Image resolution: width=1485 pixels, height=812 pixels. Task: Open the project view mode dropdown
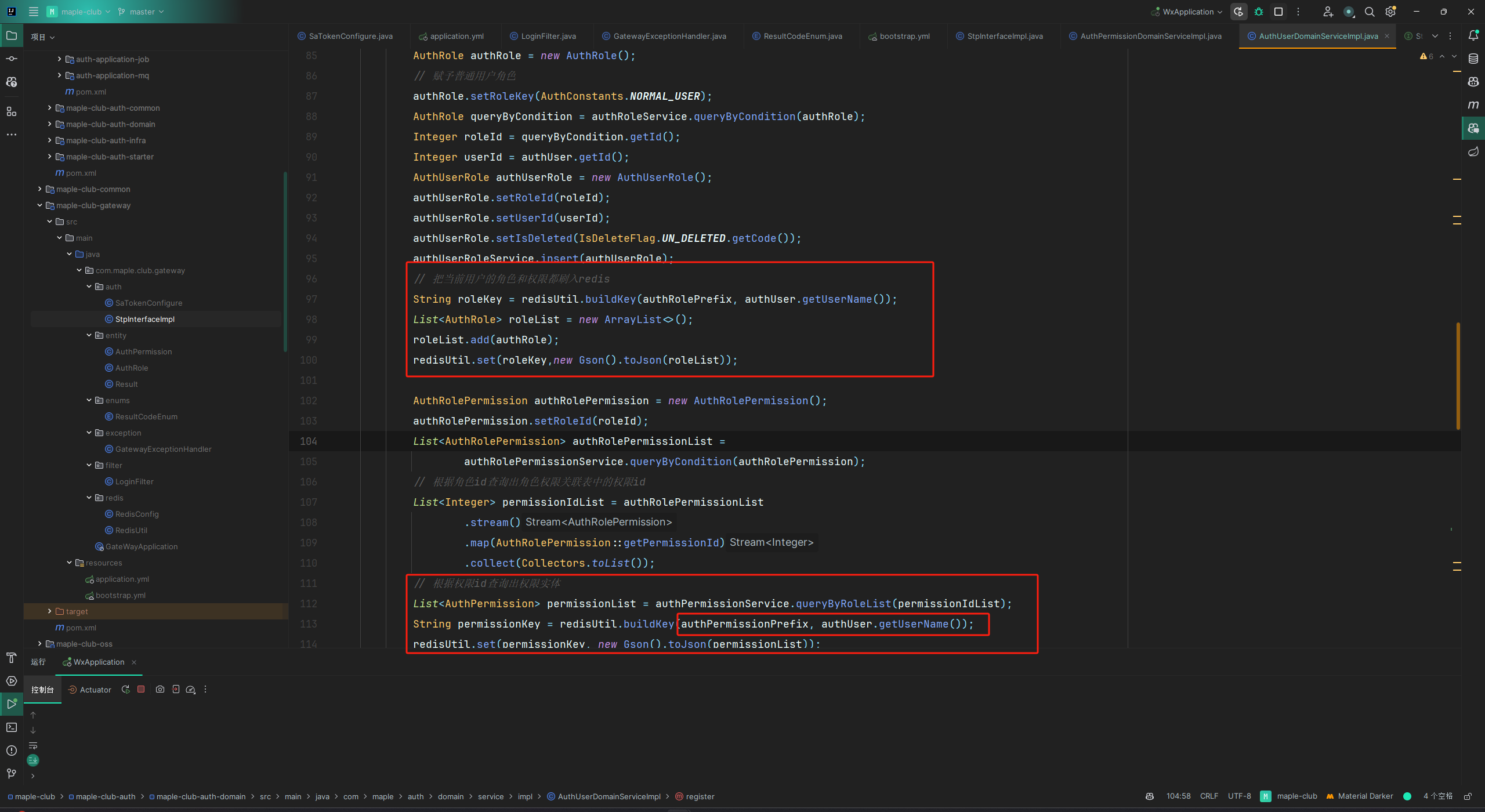click(x=43, y=37)
